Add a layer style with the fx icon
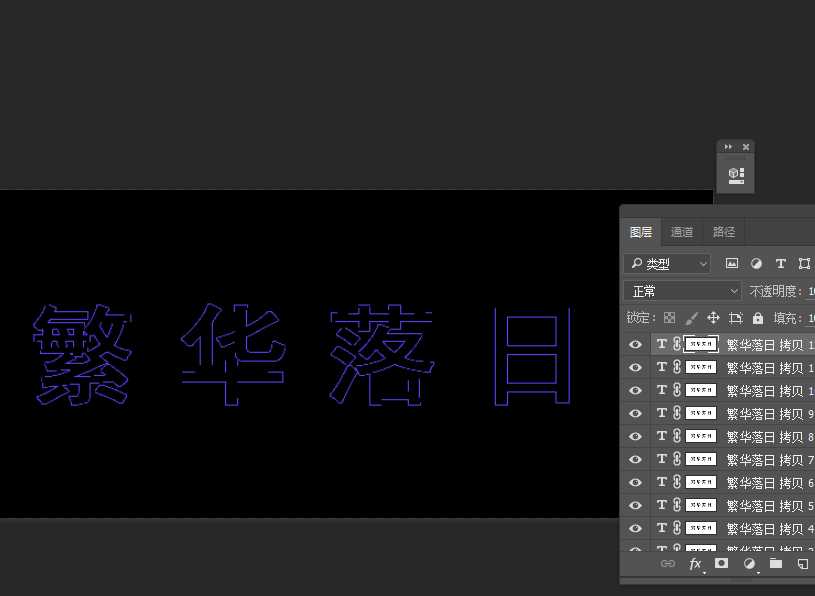815x596 pixels. coord(696,563)
